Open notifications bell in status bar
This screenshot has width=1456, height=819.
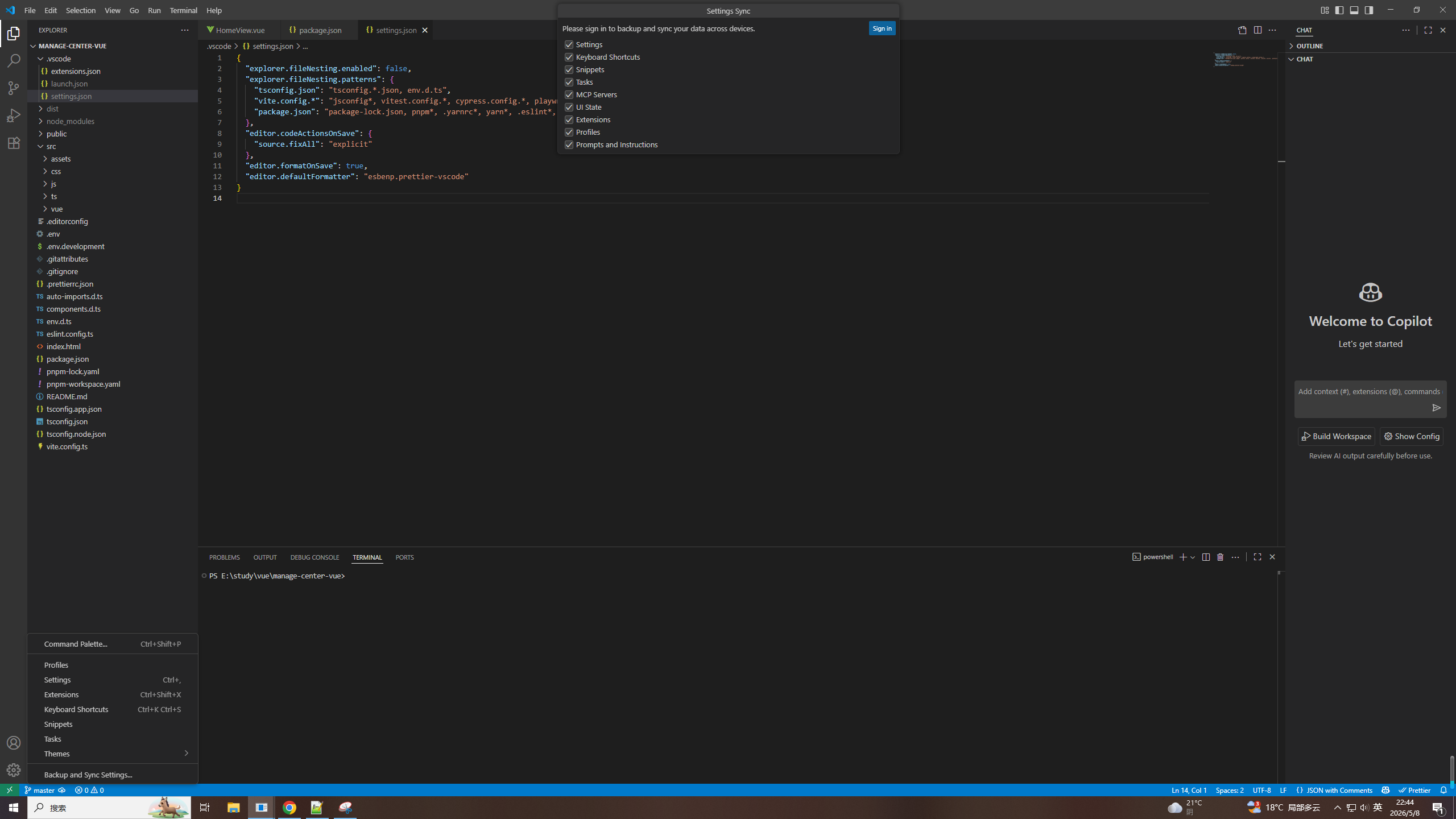point(1443,790)
